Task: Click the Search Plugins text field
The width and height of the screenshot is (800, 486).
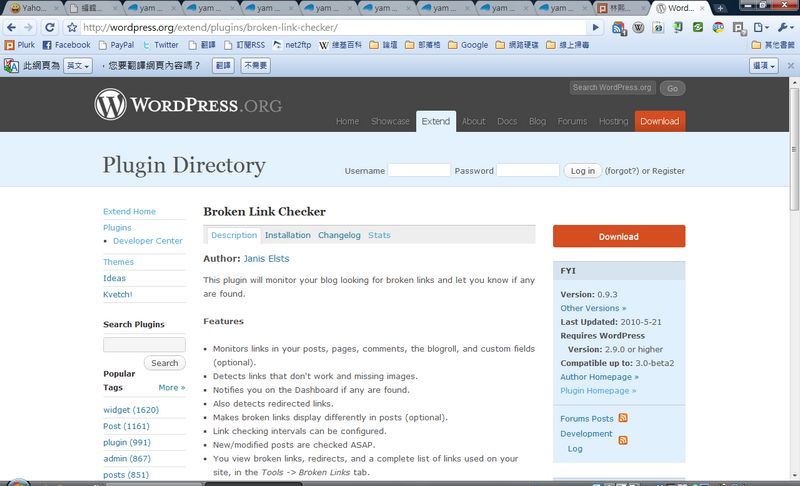Action: click(144, 344)
